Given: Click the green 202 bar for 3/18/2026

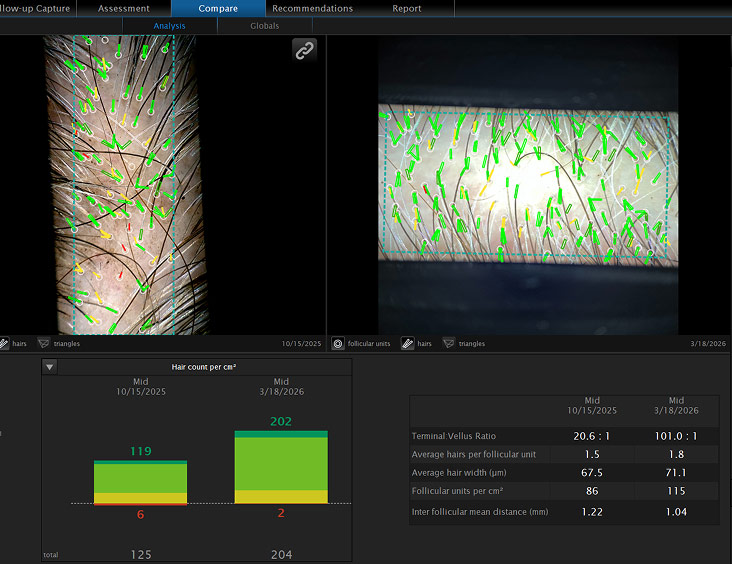Looking at the screenshot, I should (281, 467).
